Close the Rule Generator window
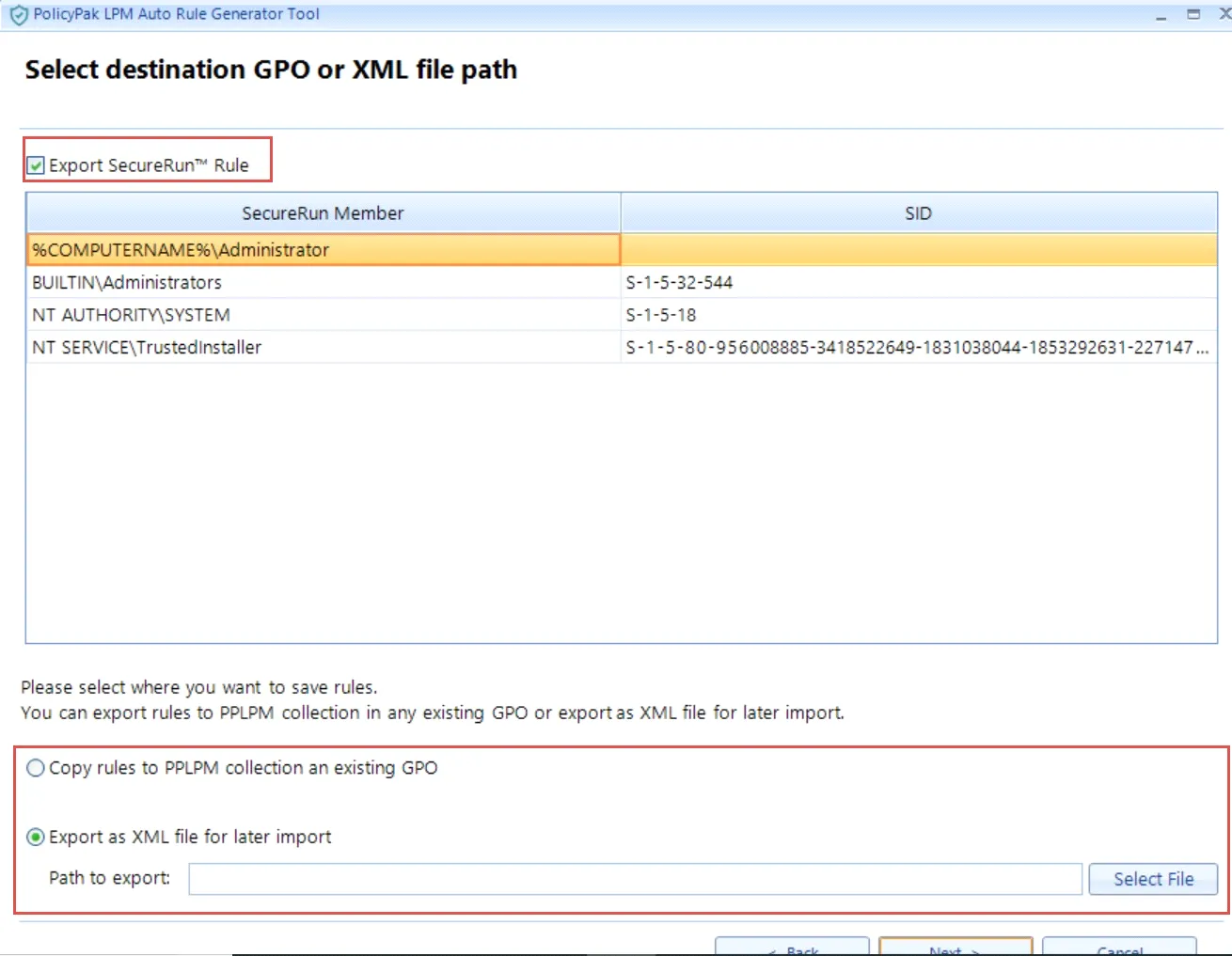 [1224, 14]
